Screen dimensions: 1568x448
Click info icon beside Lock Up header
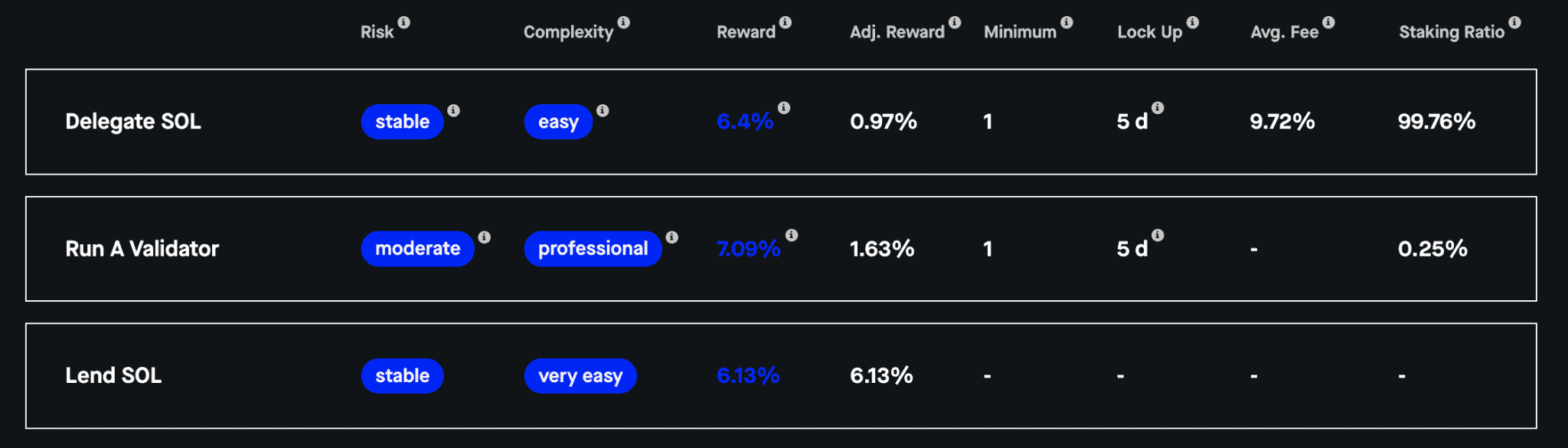tap(1193, 22)
